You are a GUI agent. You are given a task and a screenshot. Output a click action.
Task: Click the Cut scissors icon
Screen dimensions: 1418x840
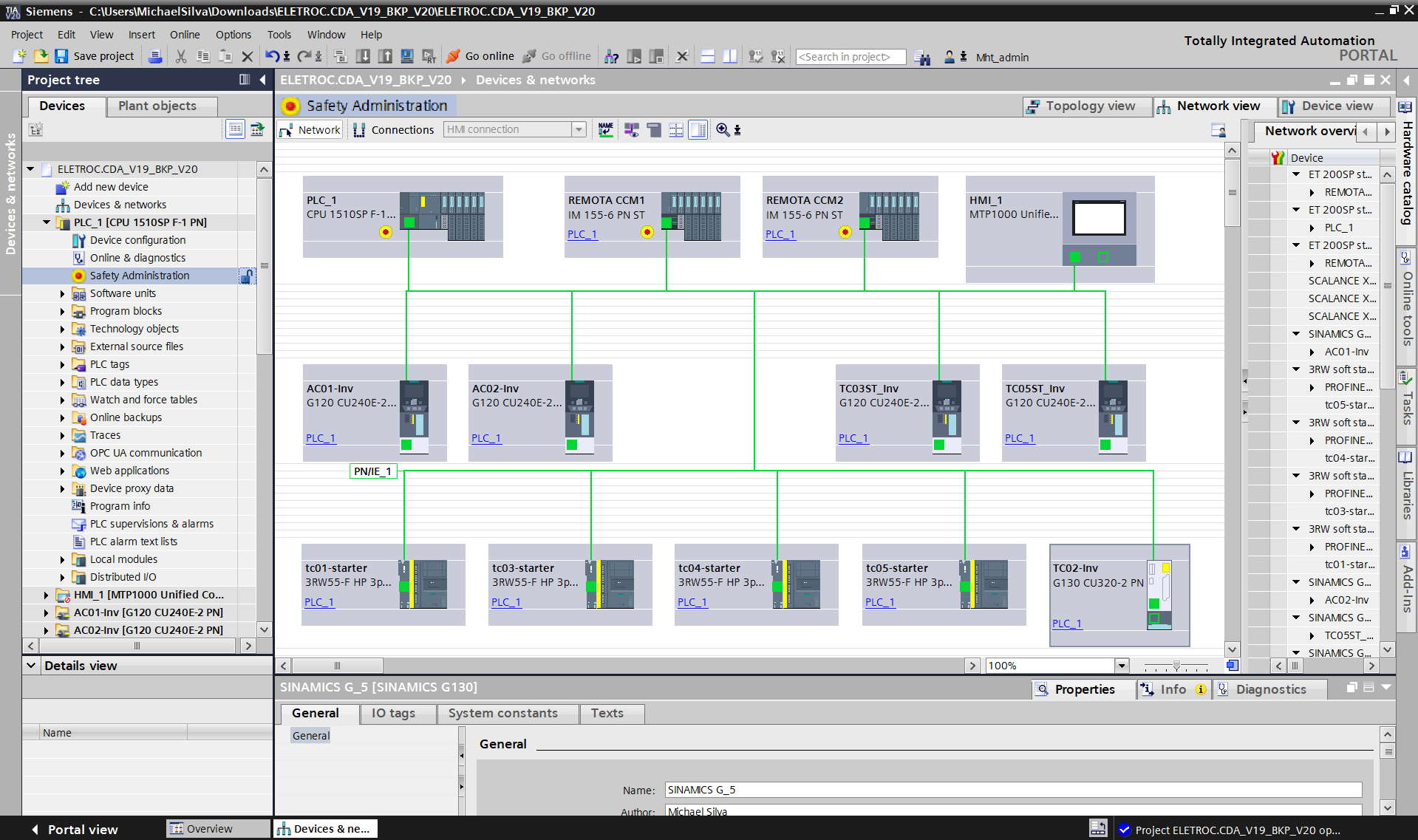click(181, 56)
